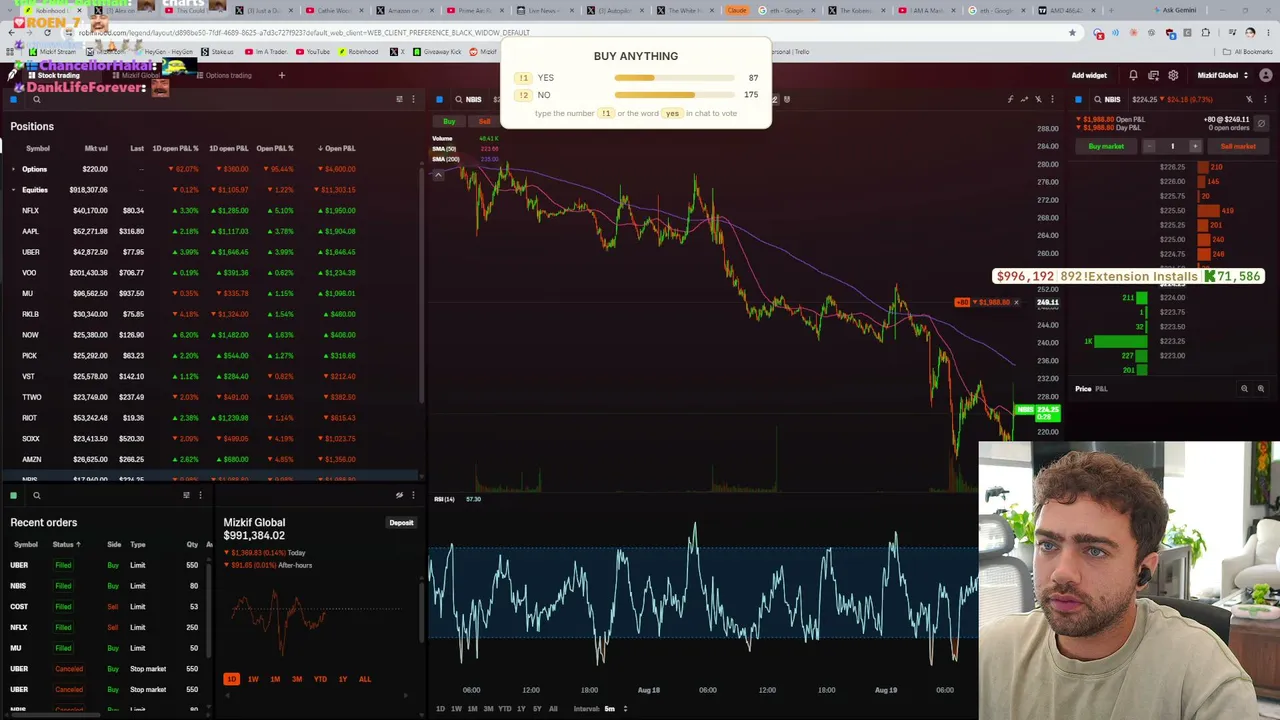Open Positions widget layout settings icon
The width and height of the screenshot is (1280, 720).
(399, 99)
